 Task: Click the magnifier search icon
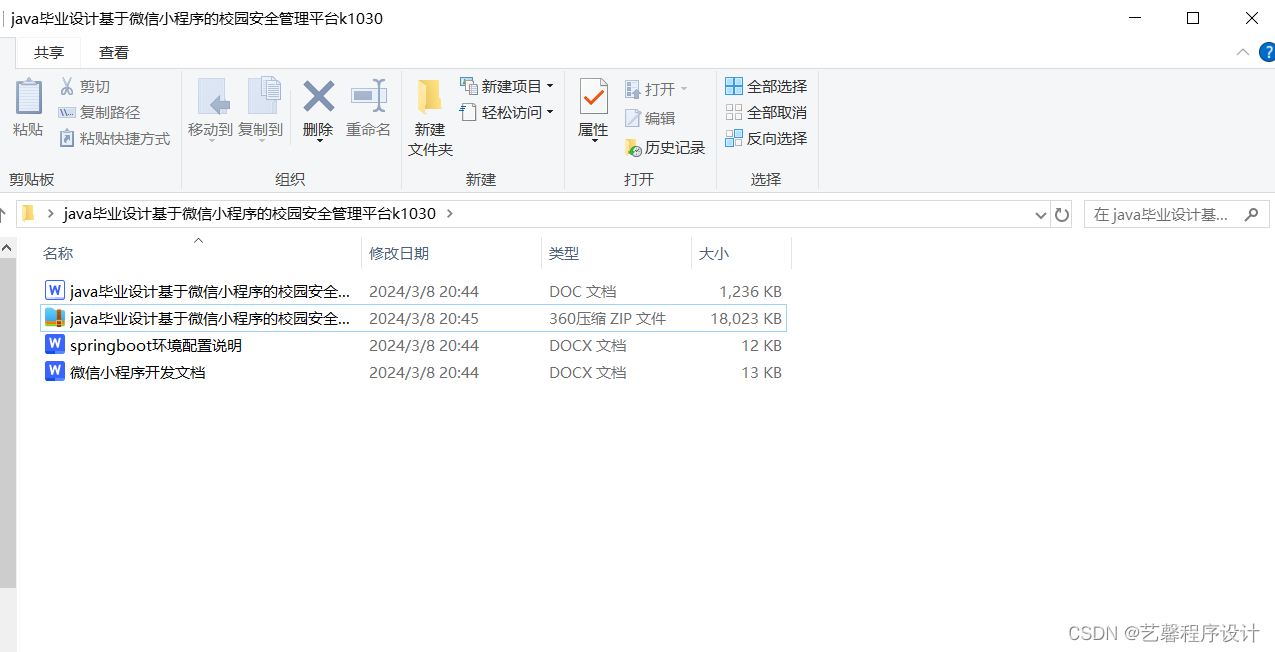click(1251, 214)
